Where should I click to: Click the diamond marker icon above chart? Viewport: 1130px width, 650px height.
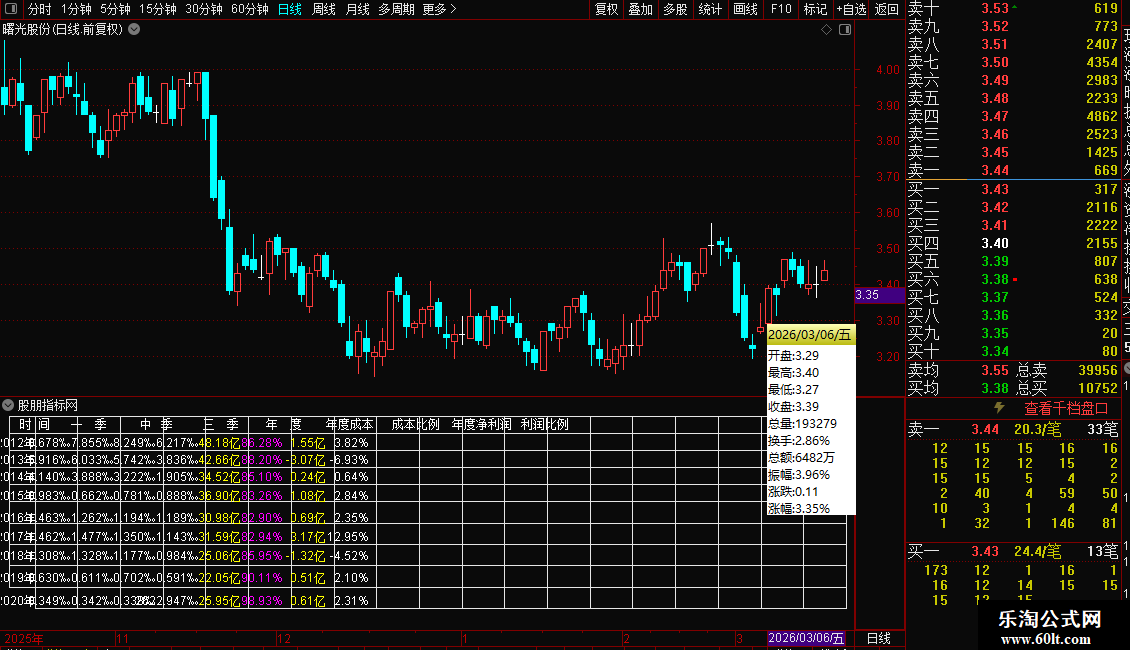(827, 30)
